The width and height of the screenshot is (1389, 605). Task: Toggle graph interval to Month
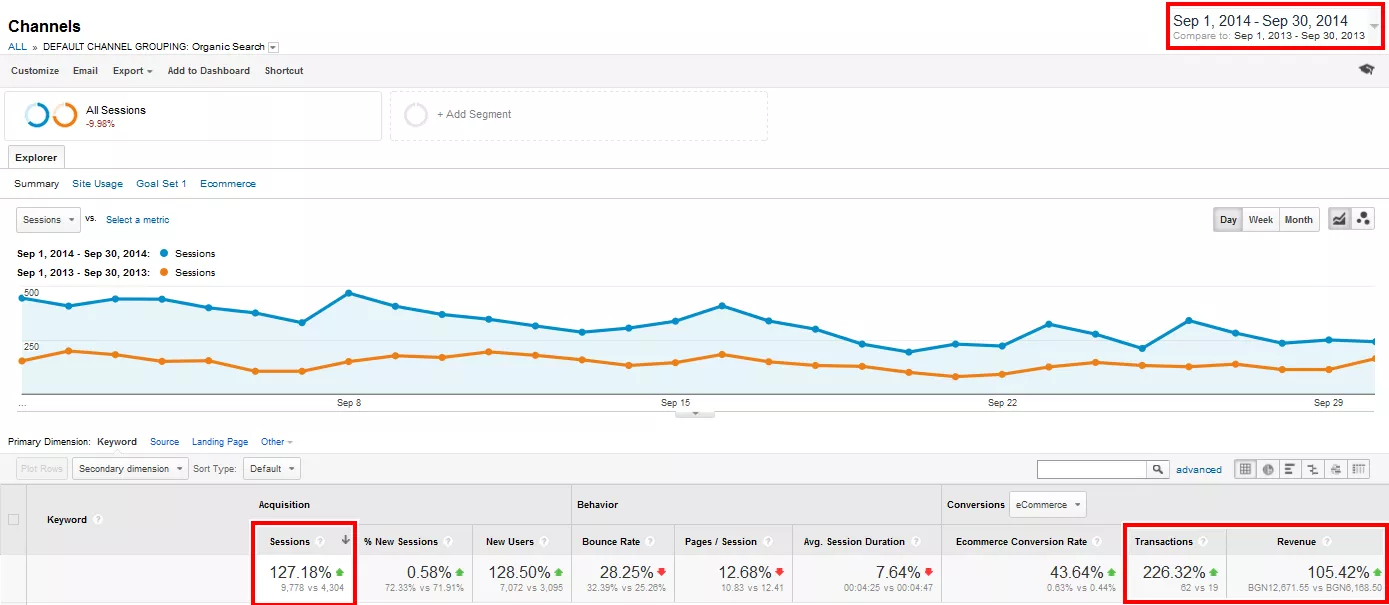point(1298,220)
